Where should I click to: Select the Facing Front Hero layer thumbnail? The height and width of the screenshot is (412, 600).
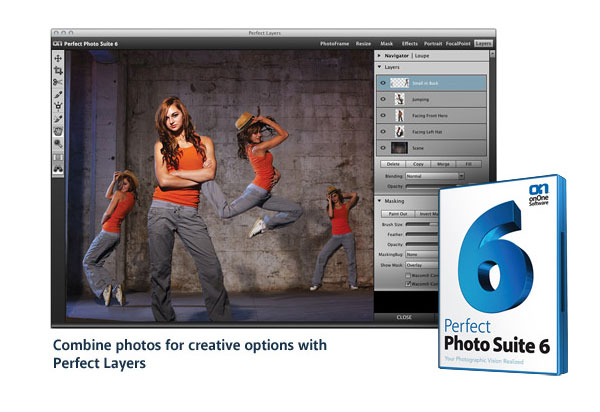coord(399,116)
